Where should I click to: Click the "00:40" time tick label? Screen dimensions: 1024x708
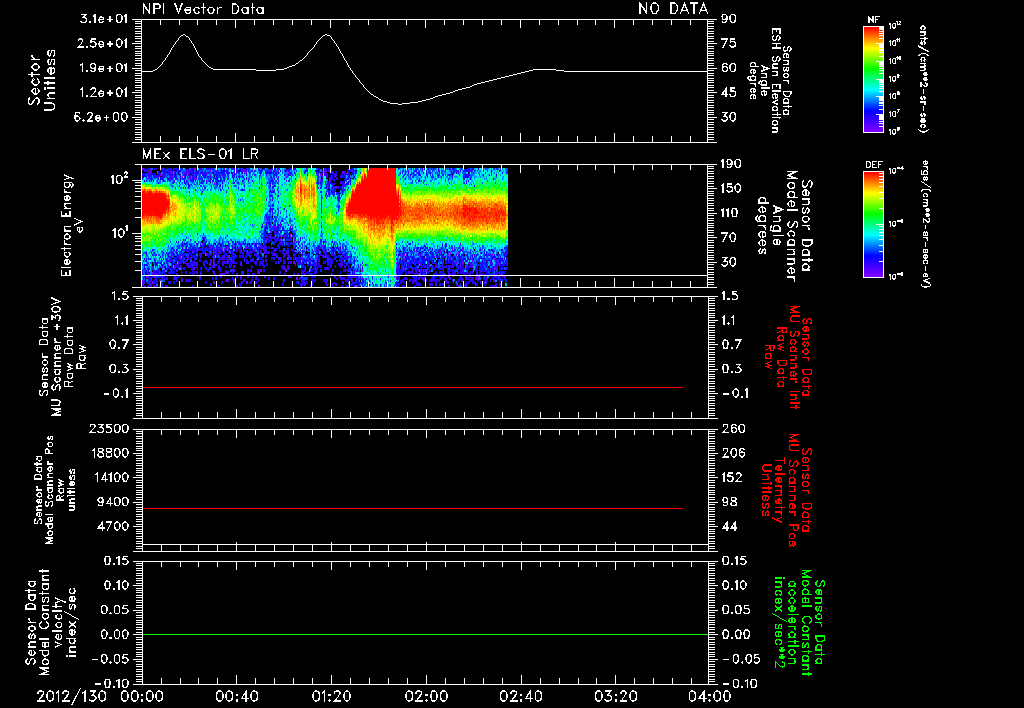tap(236, 697)
